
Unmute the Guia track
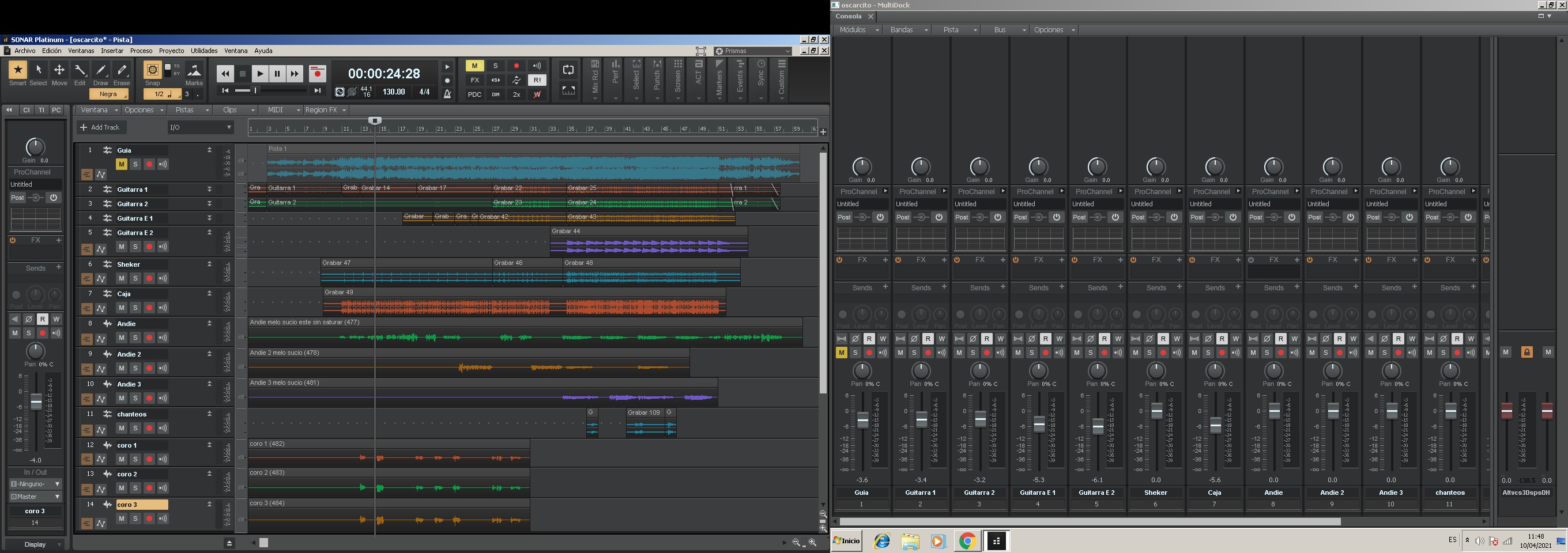121,164
